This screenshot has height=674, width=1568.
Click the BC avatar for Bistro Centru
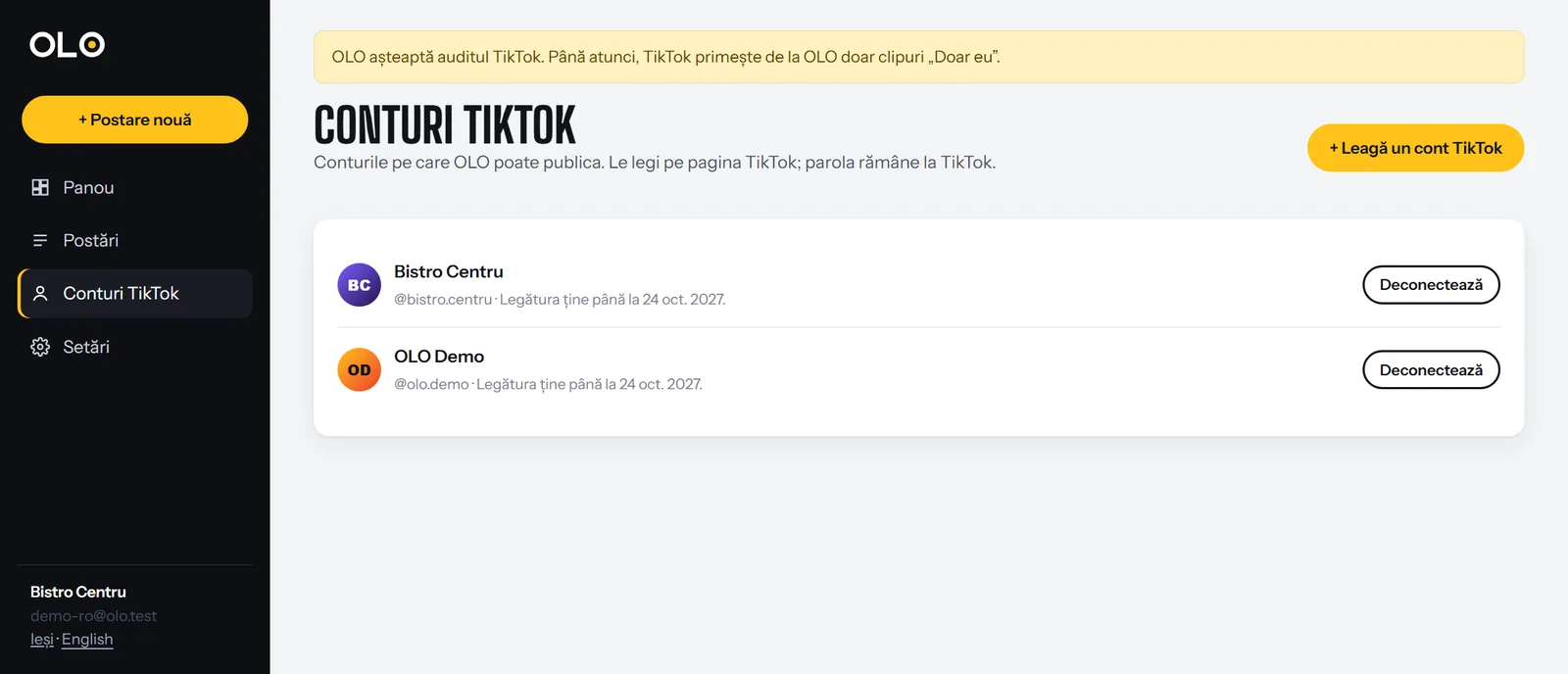tap(359, 285)
